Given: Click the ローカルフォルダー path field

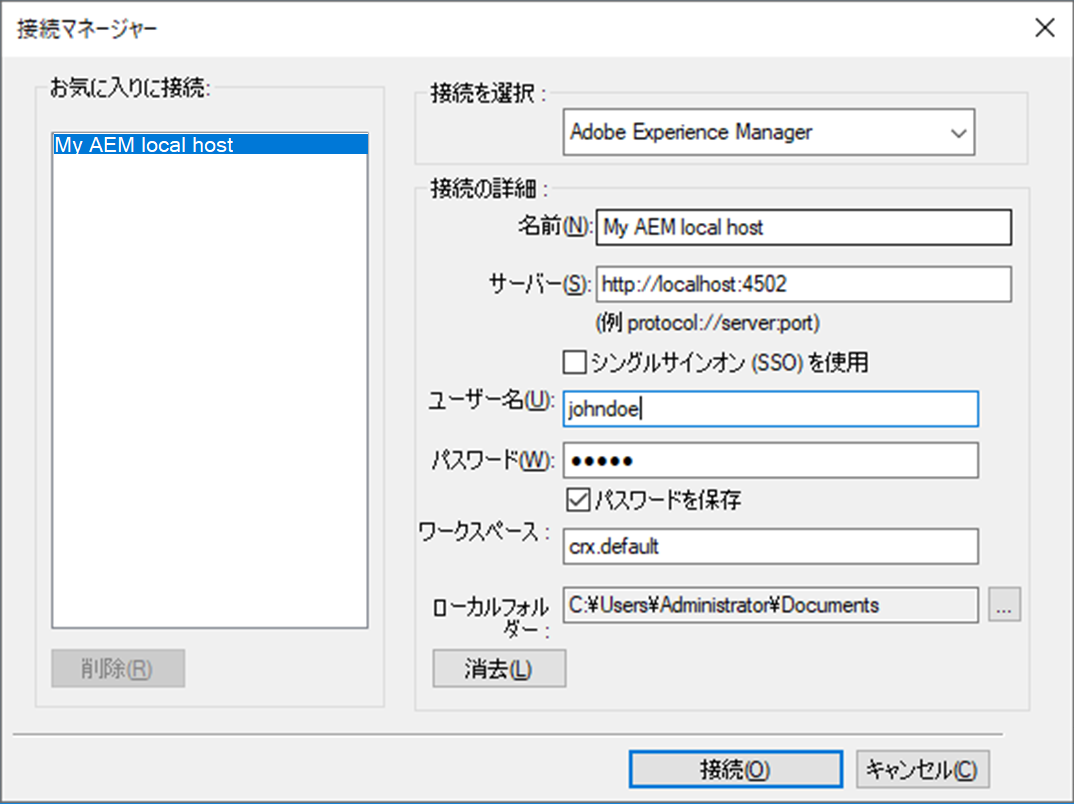Looking at the screenshot, I should point(770,605).
